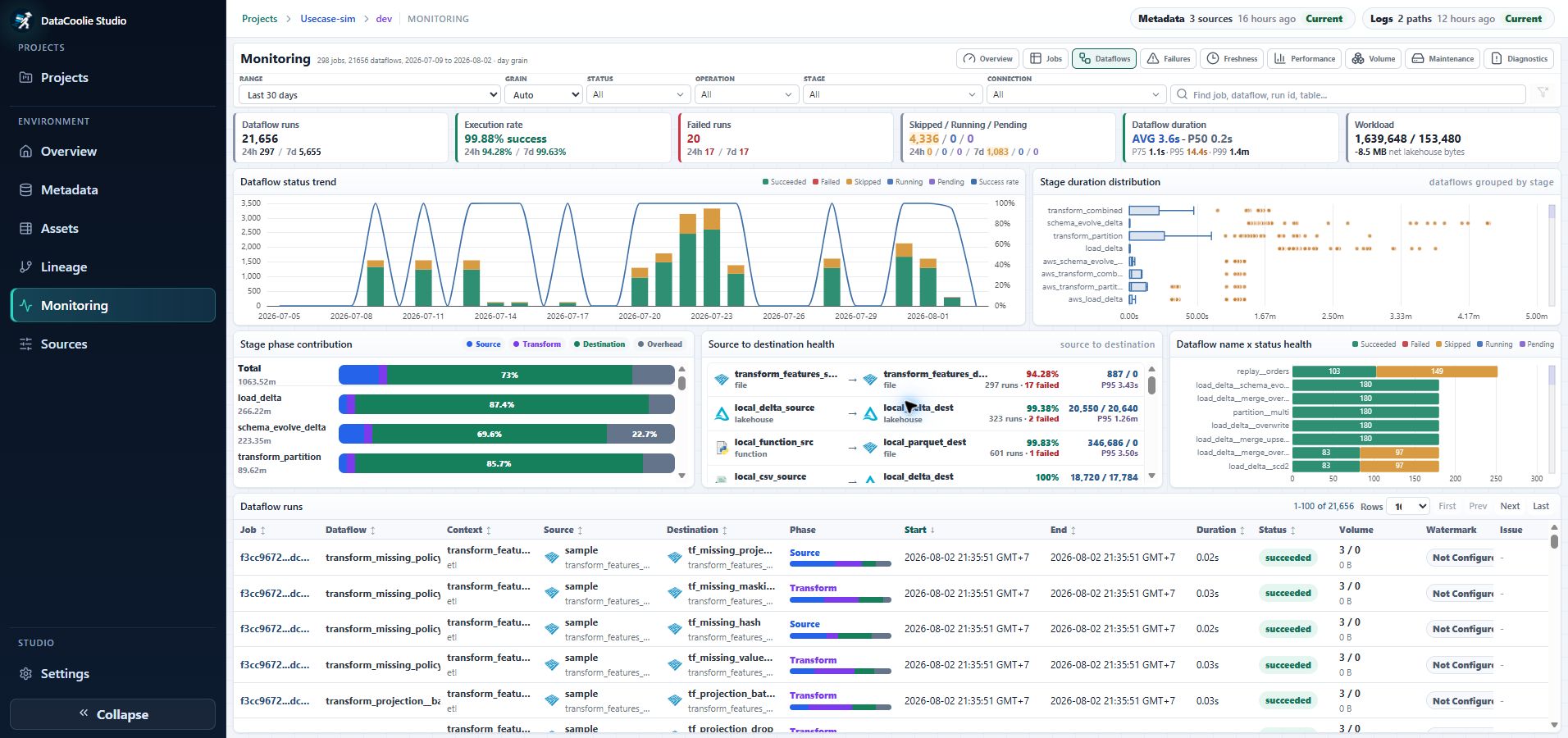Image resolution: width=1568 pixels, height=738 pixels.
Task: Open the Sources sidebar item
Action: 112,344
